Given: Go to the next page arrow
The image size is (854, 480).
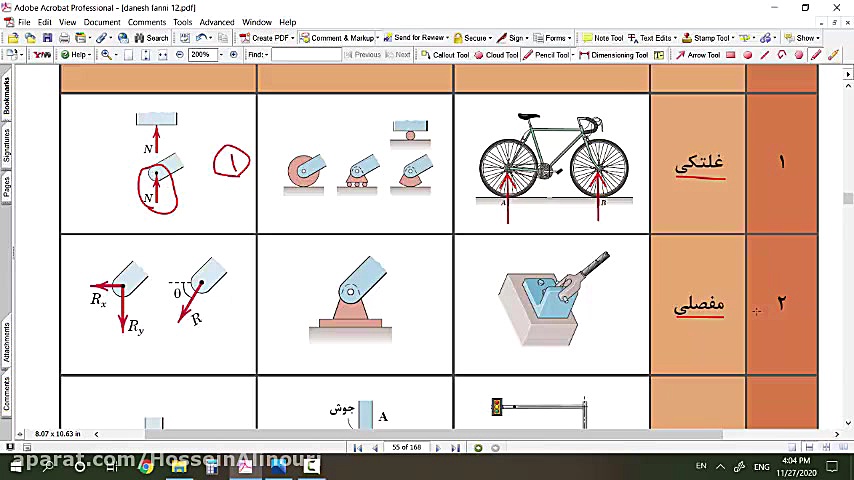Looking at the screenshot, I should pyautogui.click(x=438, y=448).
